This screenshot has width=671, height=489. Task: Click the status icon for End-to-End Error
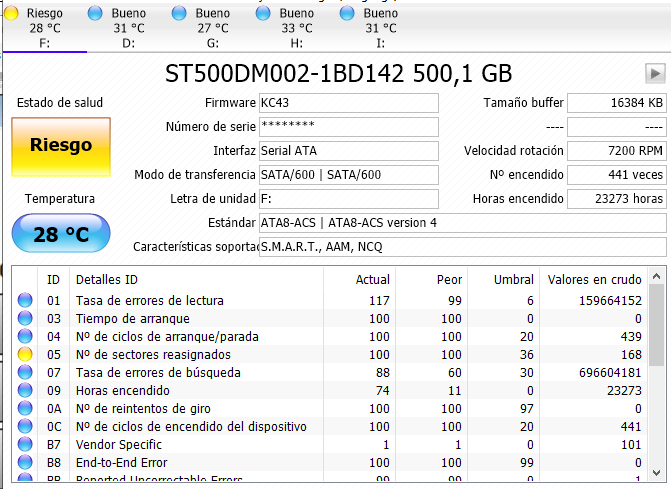pyautogui.click(x=26, y=463)
